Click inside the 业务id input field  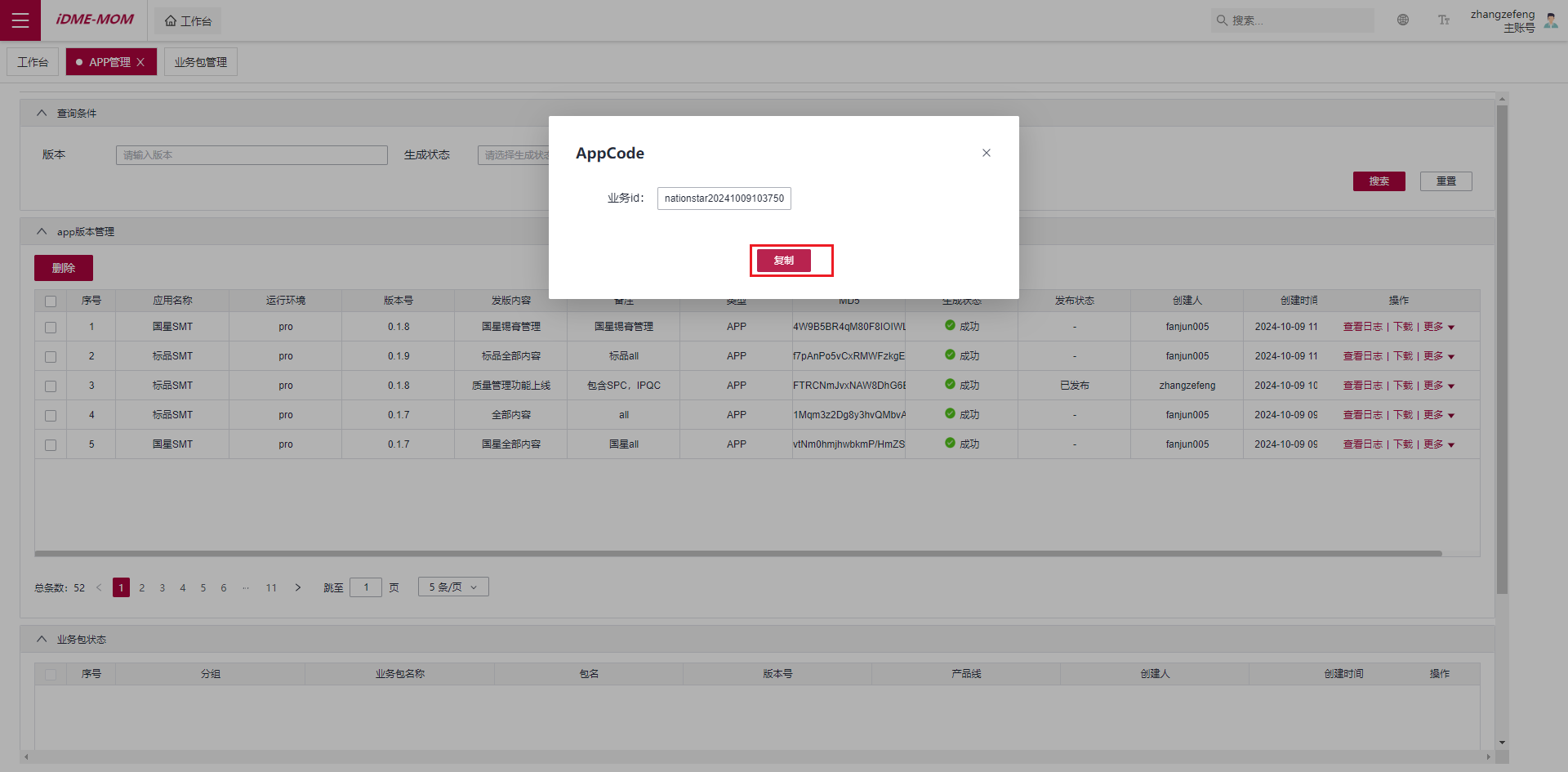724,198
